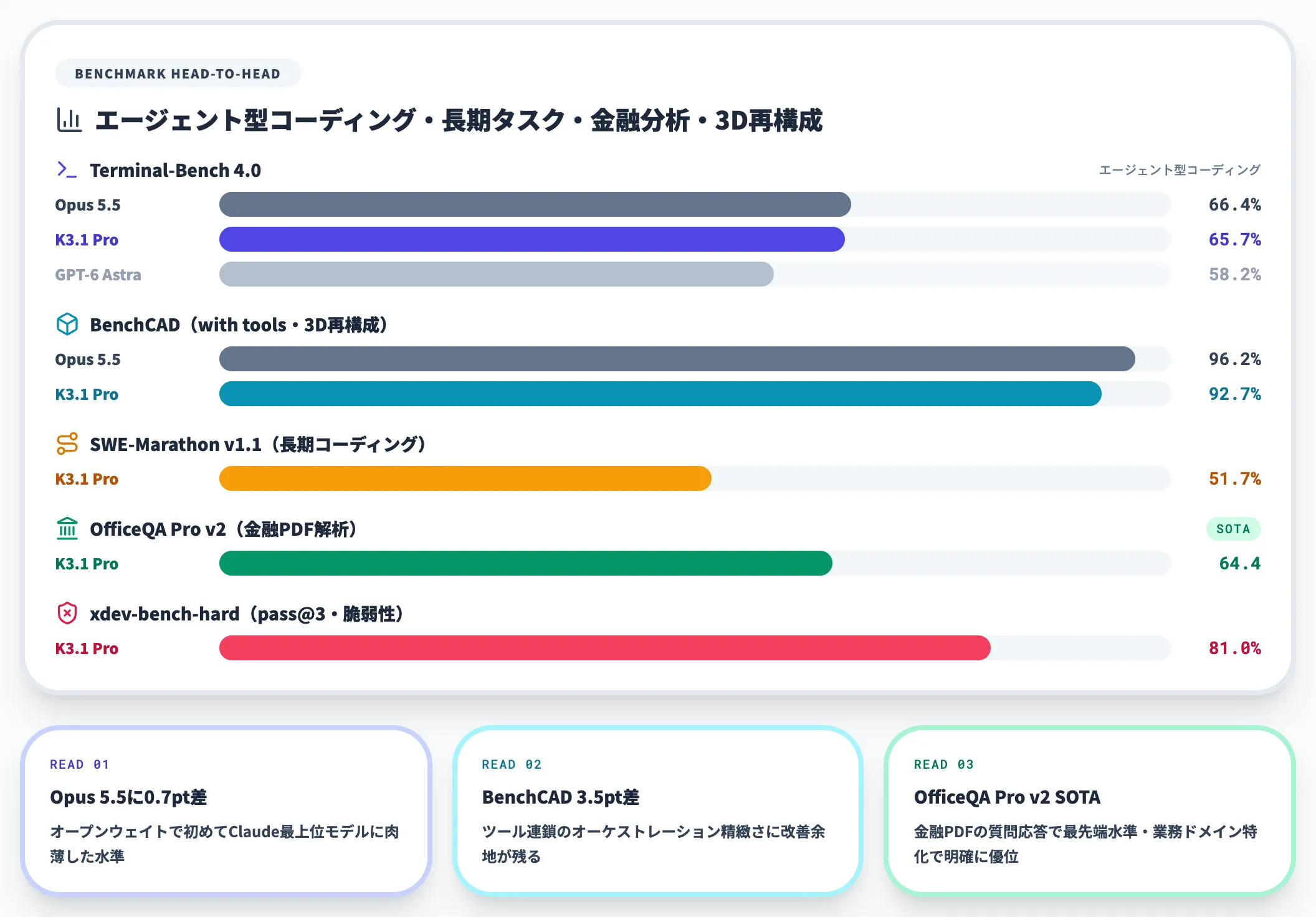
Task: Click the green OfficeQA Pro v2 bar
Action: click(x=526, y=563)
